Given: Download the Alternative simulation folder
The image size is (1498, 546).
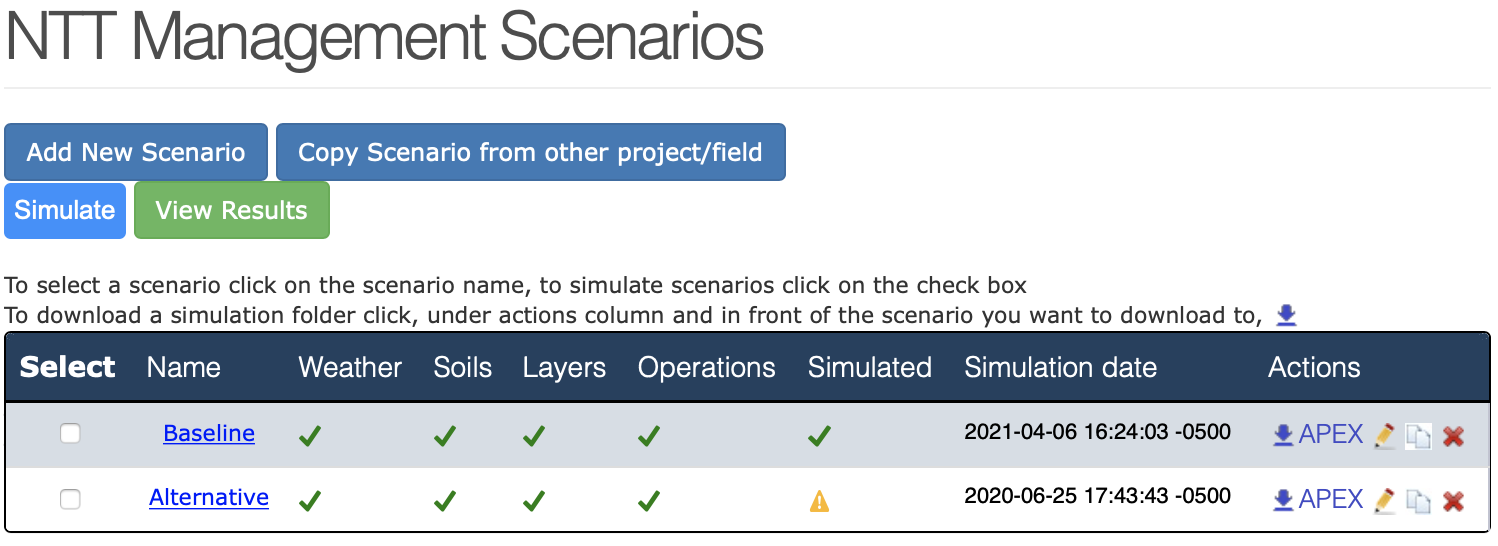Looking at the screenshot, I should point(1283,499).
